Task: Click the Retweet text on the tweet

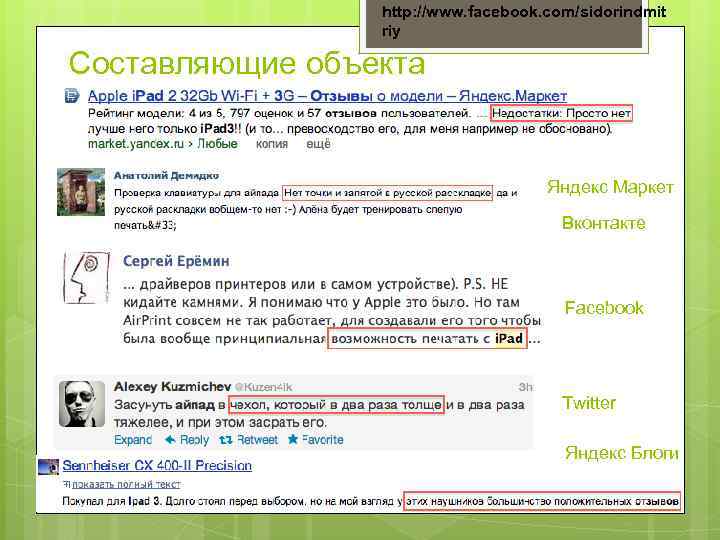Action: (257, 440)
